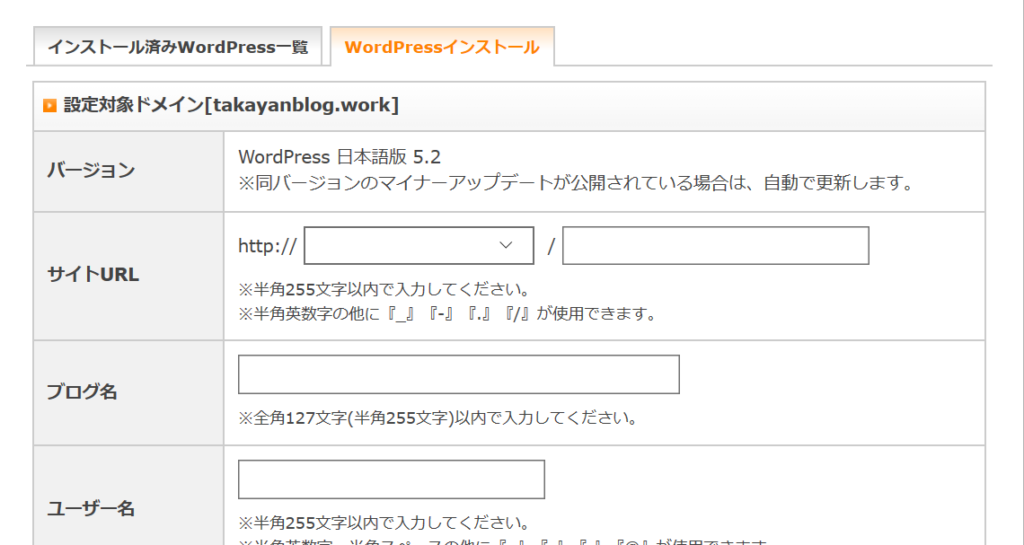This screenshot has width=1024, height=545.
Task: Click the ユーザー名 row label
Action: [91, 508]
